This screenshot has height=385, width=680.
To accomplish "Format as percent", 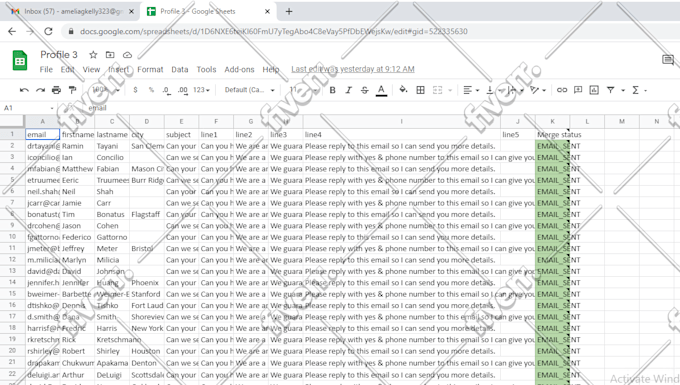I will [151, 90].
